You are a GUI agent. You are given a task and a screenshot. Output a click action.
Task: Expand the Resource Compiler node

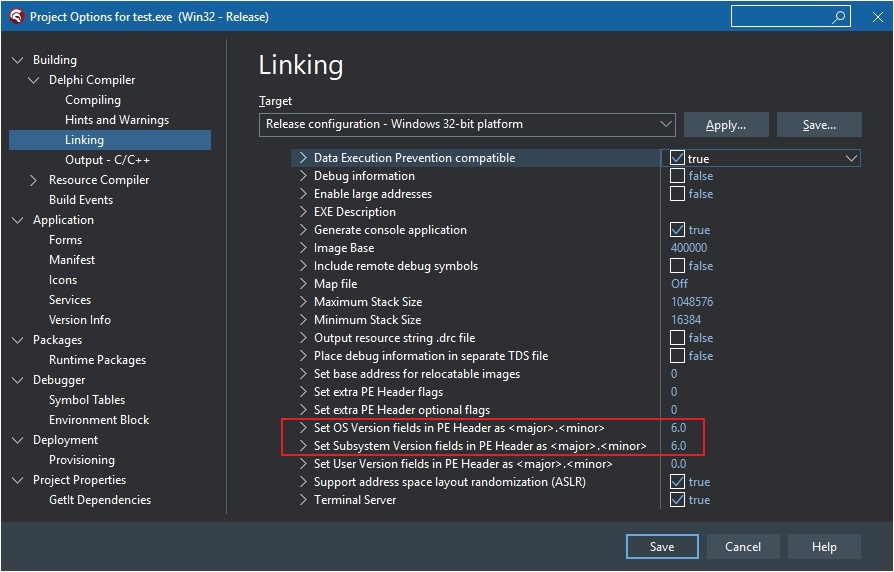pyautogui.click(x=34, y=180)
